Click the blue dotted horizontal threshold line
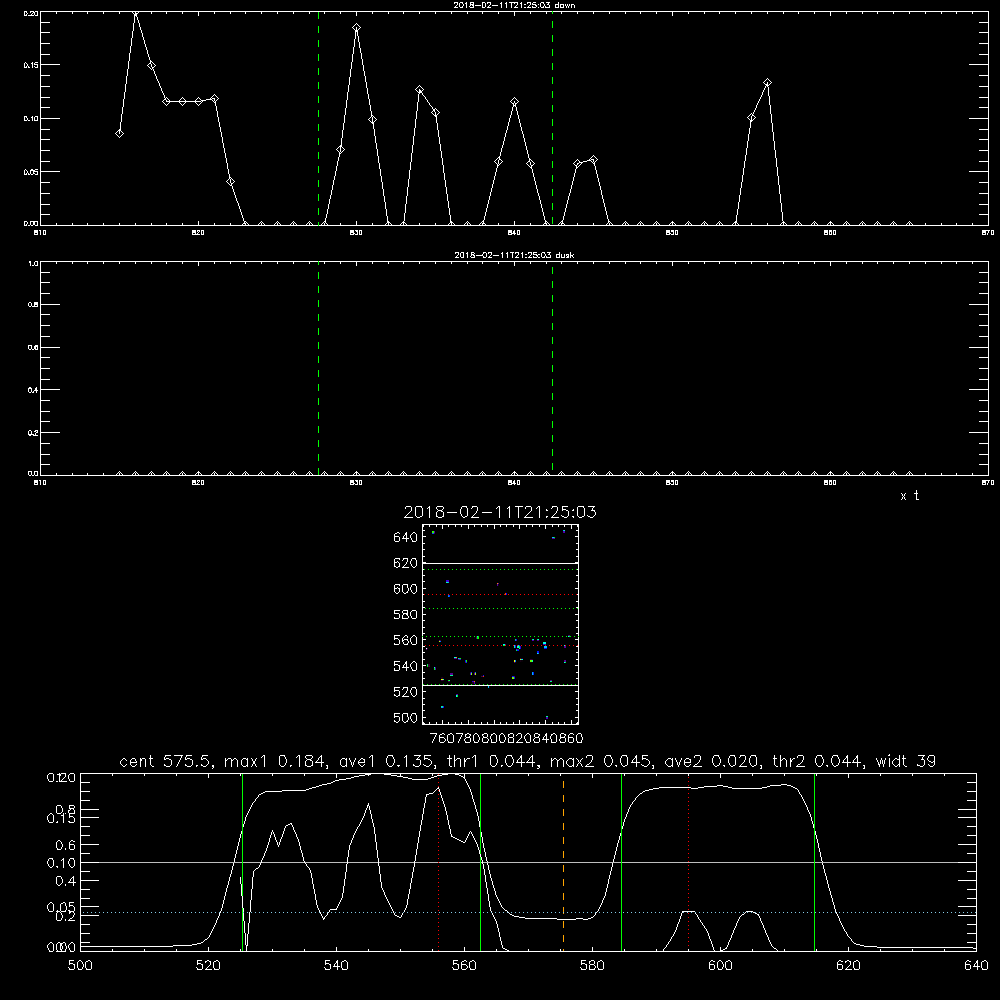The image size is (1000, 1000). pyautogui.click(x=528, y=913)
